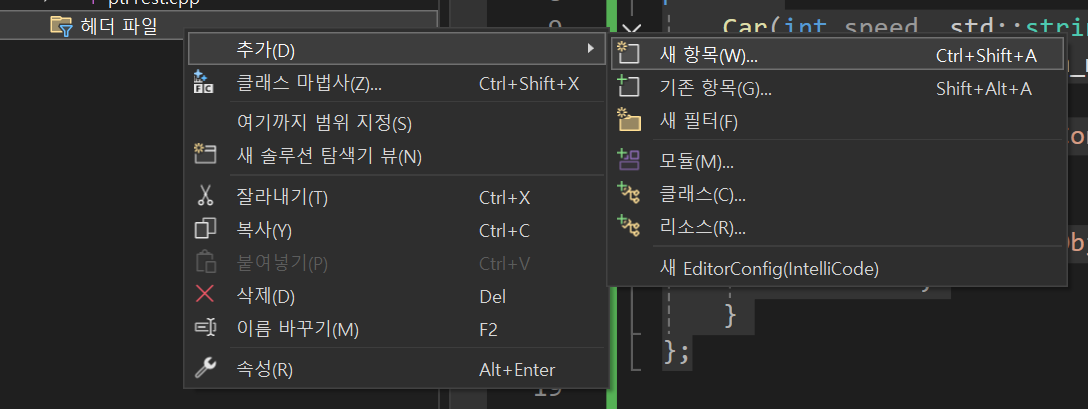Click the 클래스 add class icon
The width and height of the screenshot is (1088, 409).
(629, 193)
